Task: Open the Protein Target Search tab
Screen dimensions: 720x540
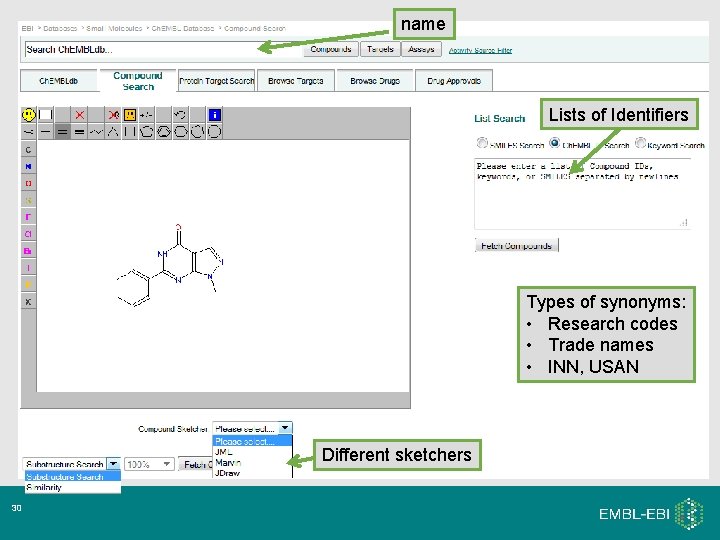Action: click(x=216, y=81)
